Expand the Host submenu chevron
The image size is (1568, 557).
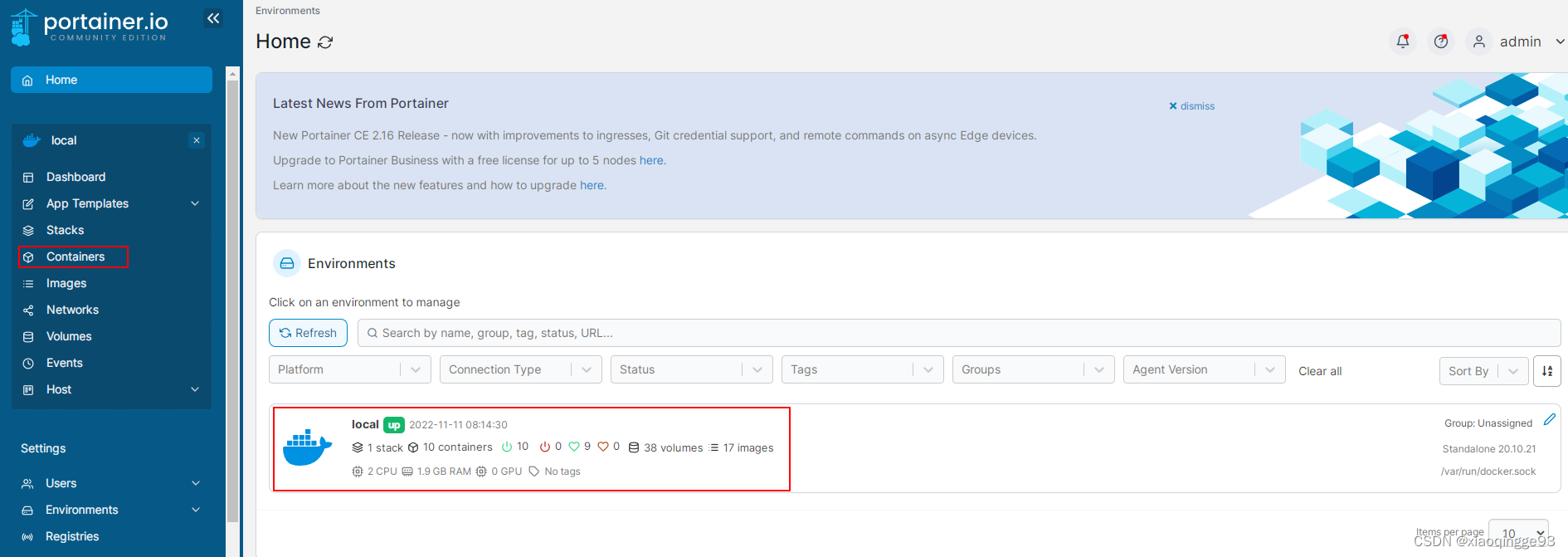(x=195, y=389)
